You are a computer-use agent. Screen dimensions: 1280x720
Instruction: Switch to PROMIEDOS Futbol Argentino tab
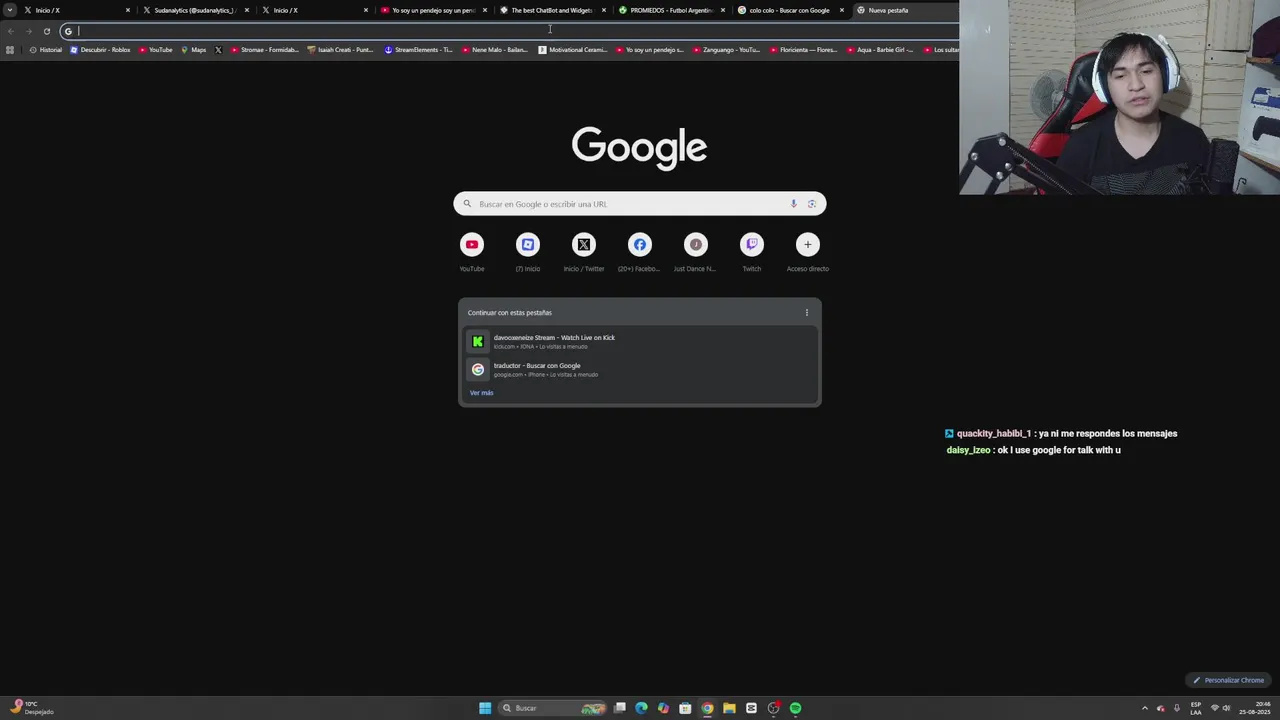click(x=671, y=10)
